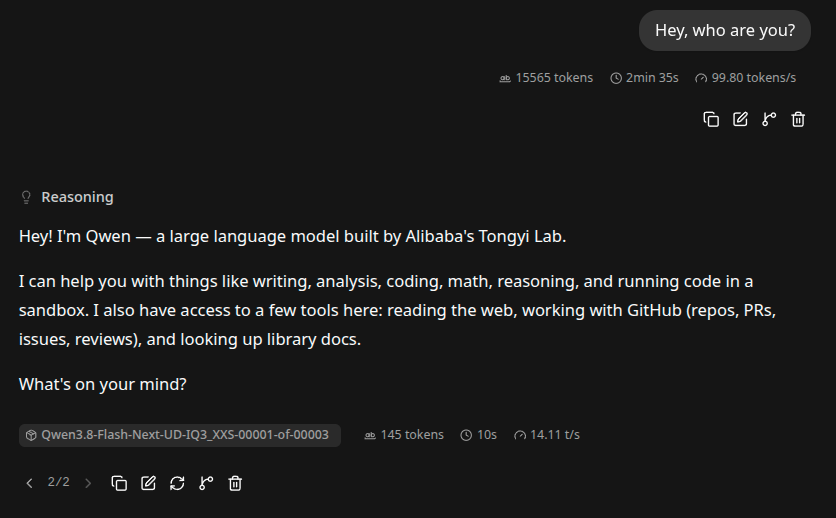
Task: Click the Qwen3.8-Flash-Next model name badge
Action: click(180, 435)
